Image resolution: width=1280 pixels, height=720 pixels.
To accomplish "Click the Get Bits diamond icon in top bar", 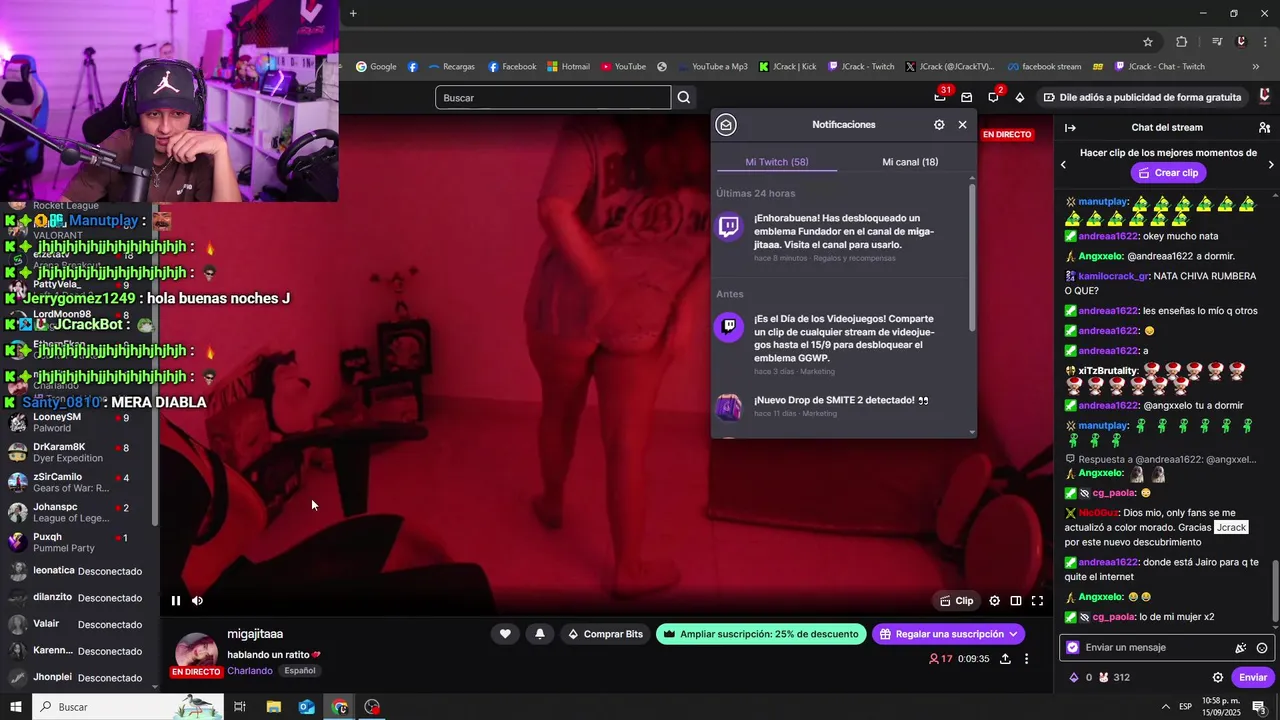I will [1019, 97].
